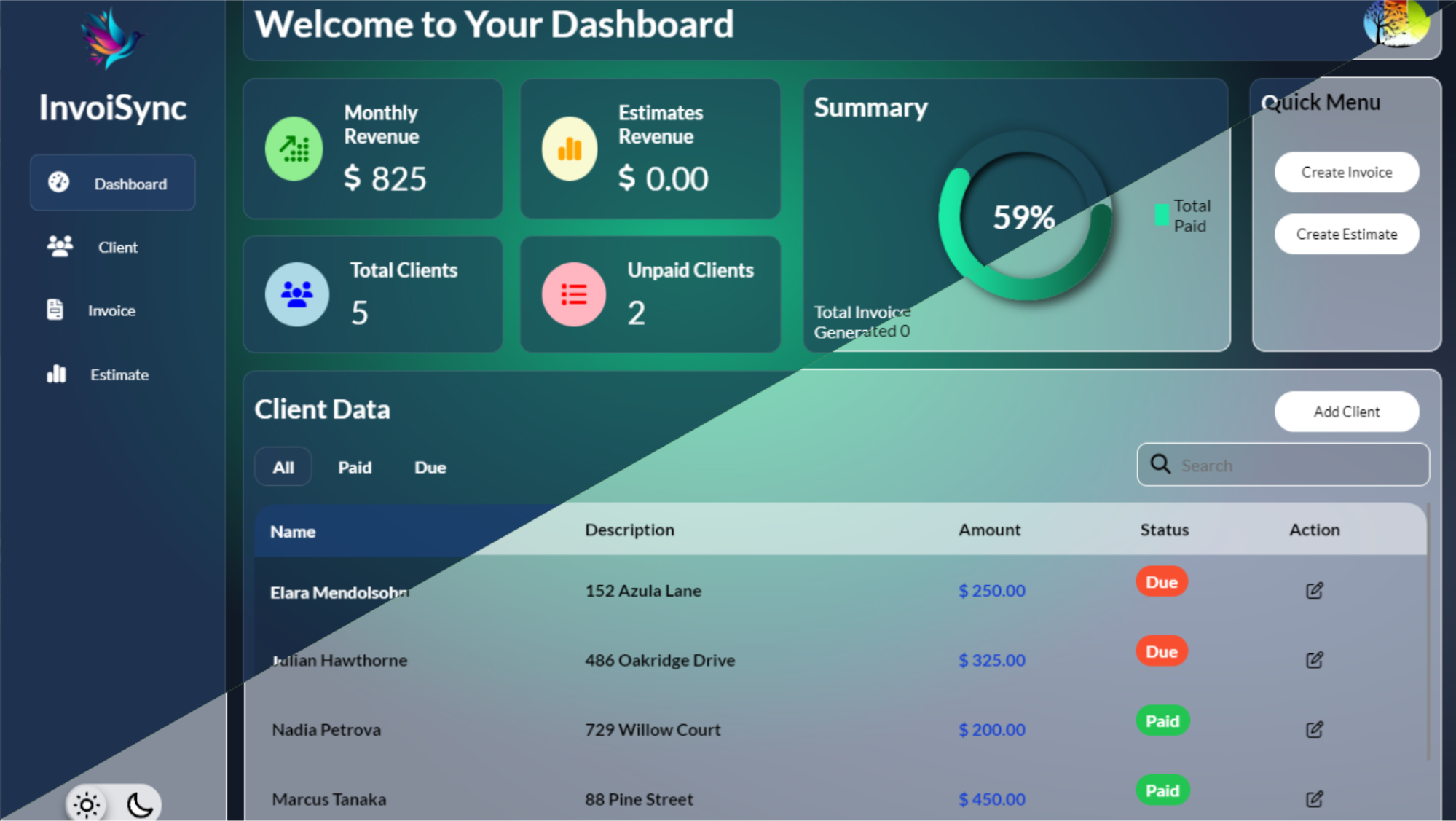Click the Summary heading
Screen dimensions: 1456x821
pyautogui.click(x=870, y=107)
